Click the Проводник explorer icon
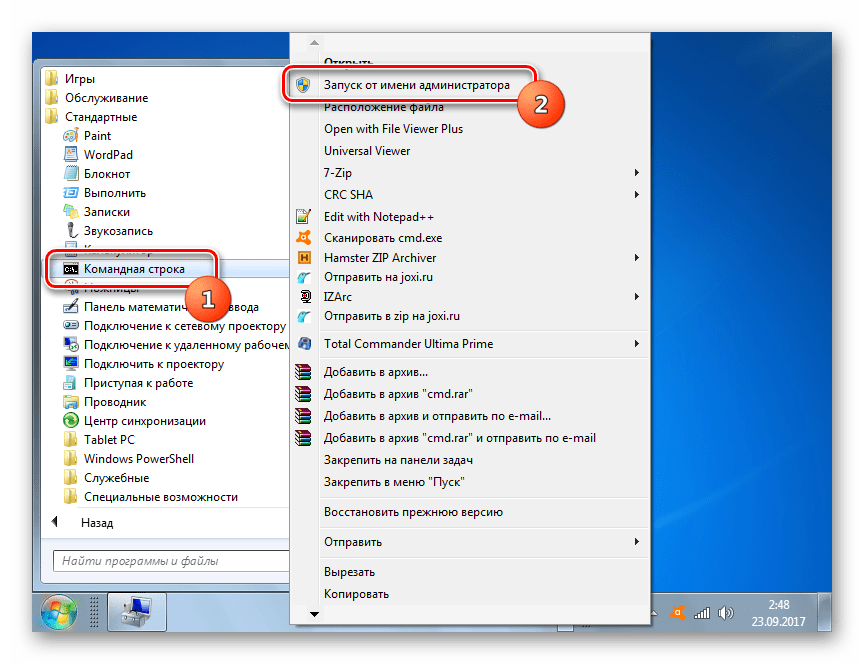Screen dimensions: 864x664 coord(71,402)
